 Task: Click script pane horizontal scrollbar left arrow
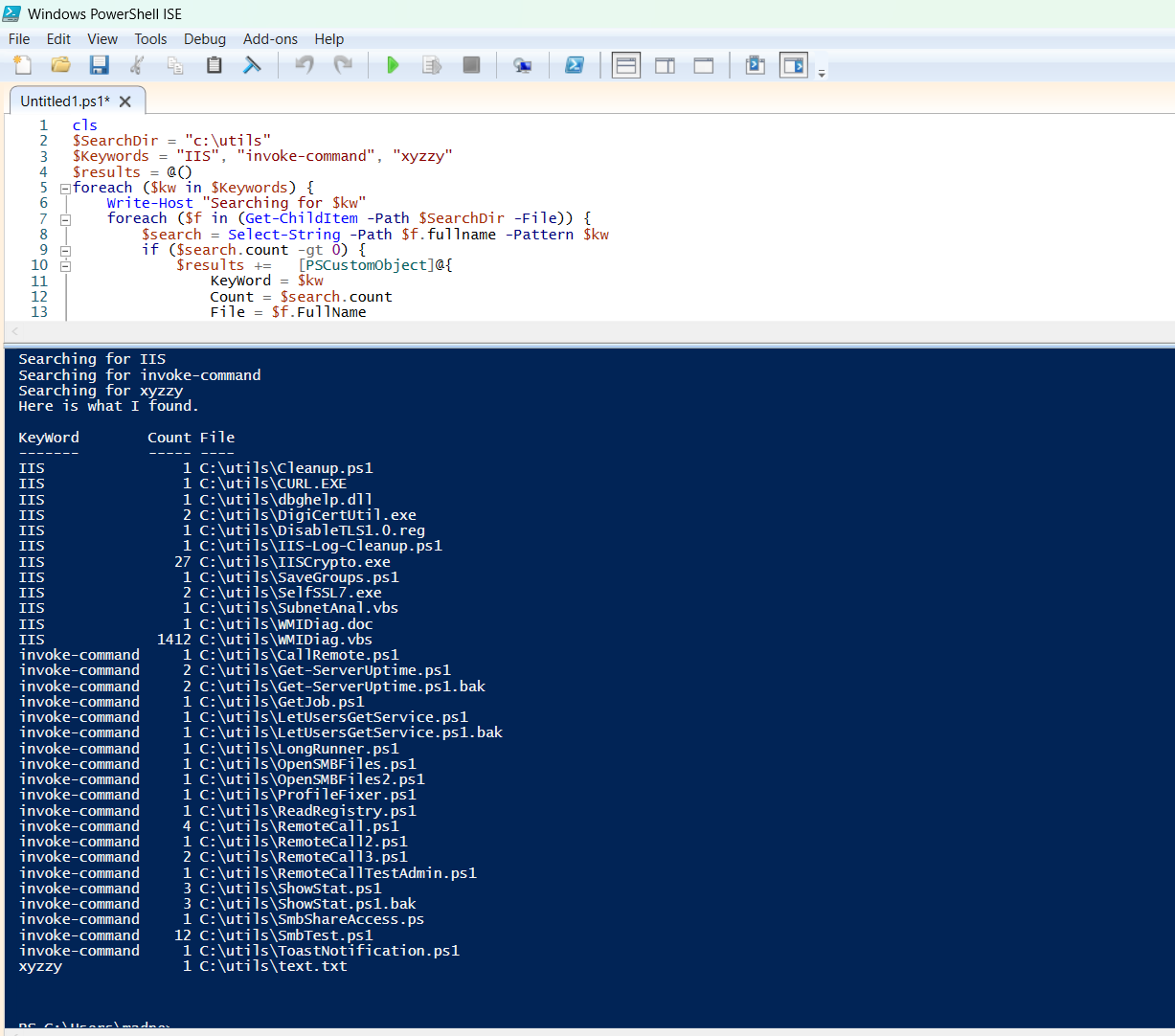tap(14, 331)
